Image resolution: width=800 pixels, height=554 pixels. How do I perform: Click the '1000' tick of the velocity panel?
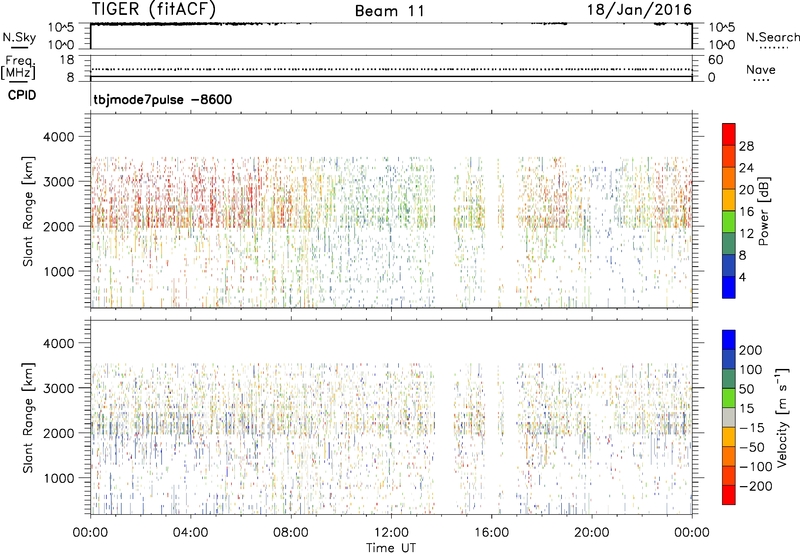coord(59,478)
